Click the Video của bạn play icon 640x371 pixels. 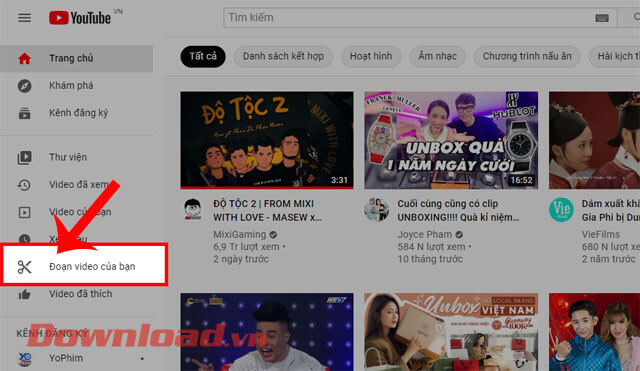24,212
